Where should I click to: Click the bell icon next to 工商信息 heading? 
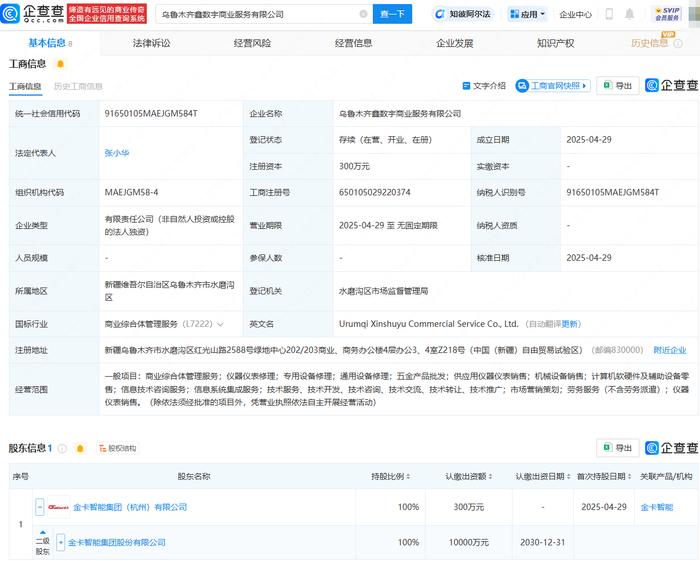tap(60, 64)
